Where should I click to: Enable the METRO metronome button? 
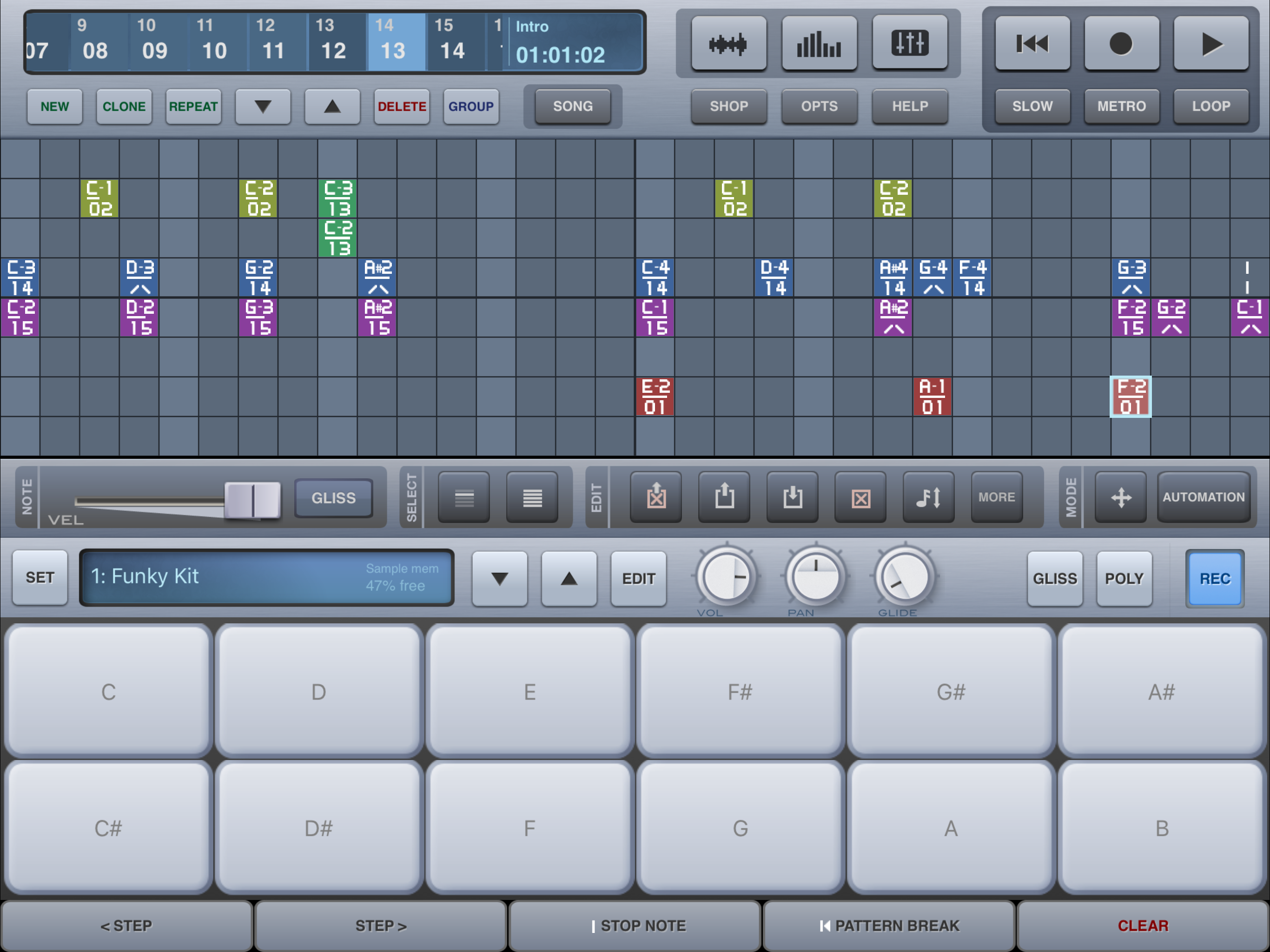tap(1121, 106)
